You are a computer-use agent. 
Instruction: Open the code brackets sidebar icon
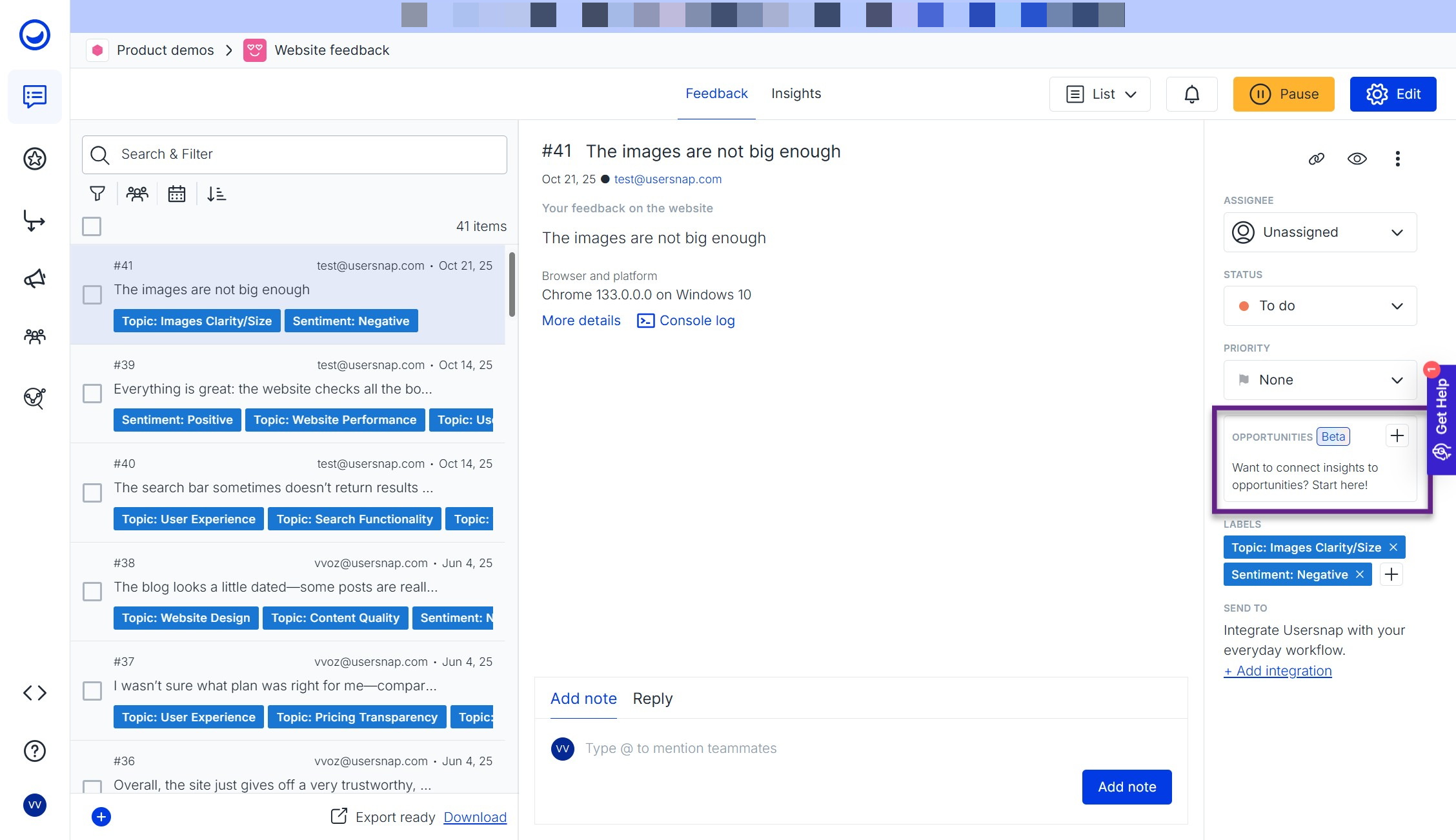tap(35, 693)
